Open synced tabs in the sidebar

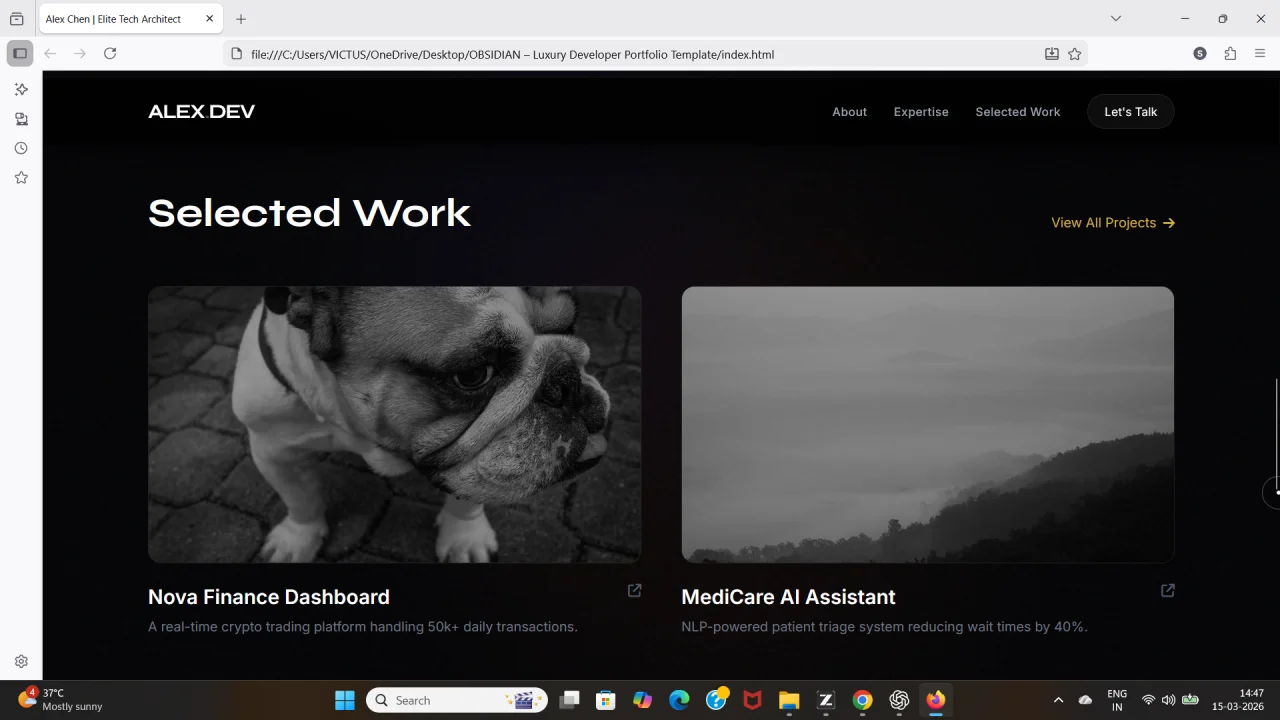coord(21,119)
